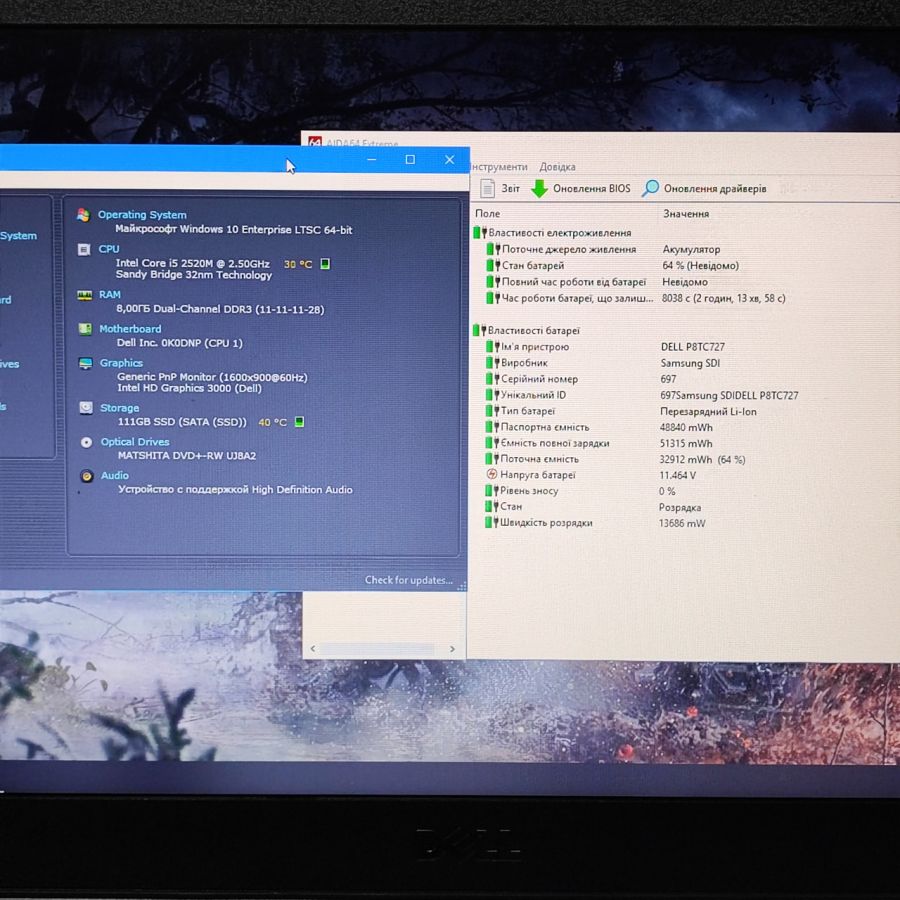Click the Graphics monitor icon
The width and height of the screenshot is (900, 900).
pos(86,363)
